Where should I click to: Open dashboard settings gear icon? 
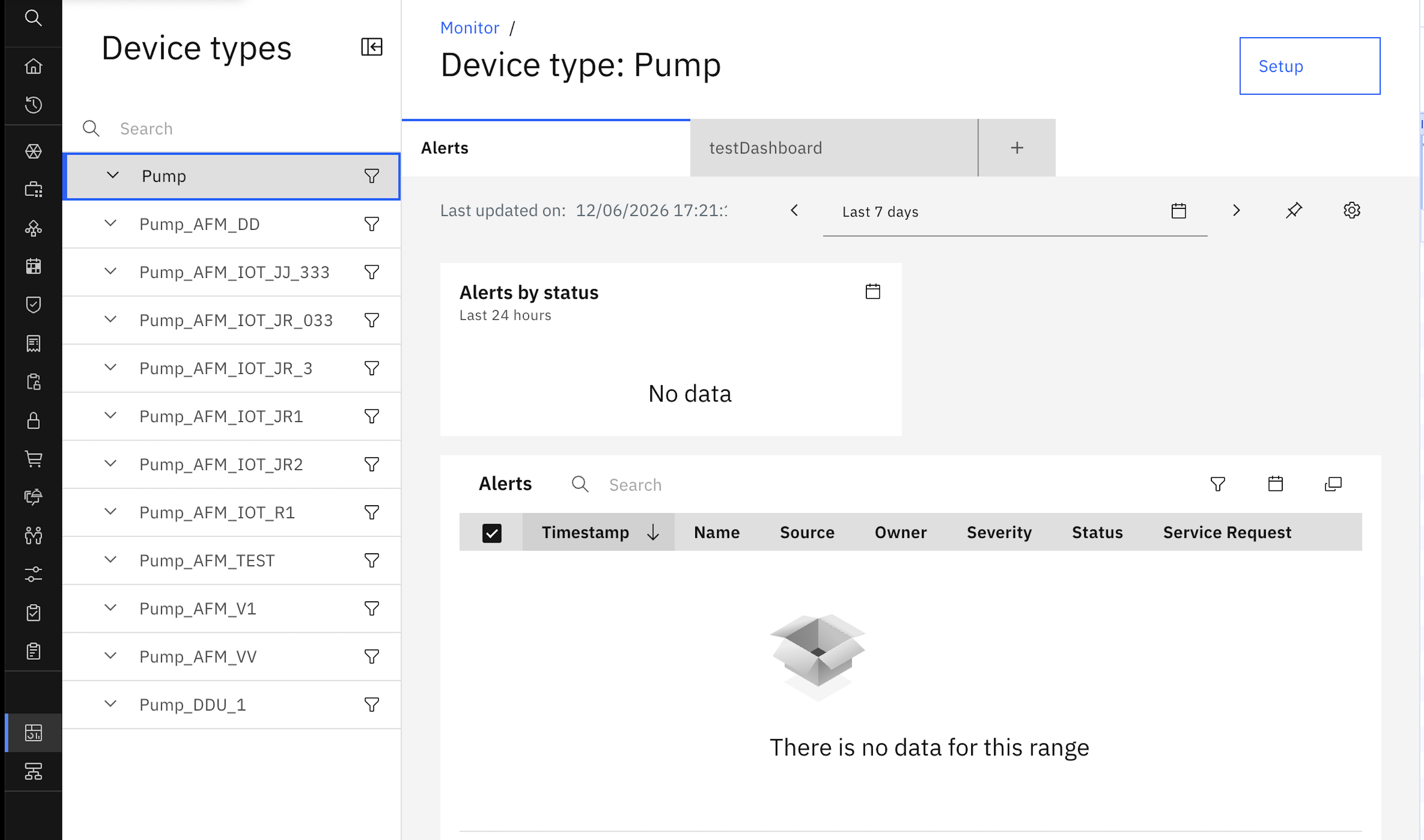click(x=1352, y=211)
